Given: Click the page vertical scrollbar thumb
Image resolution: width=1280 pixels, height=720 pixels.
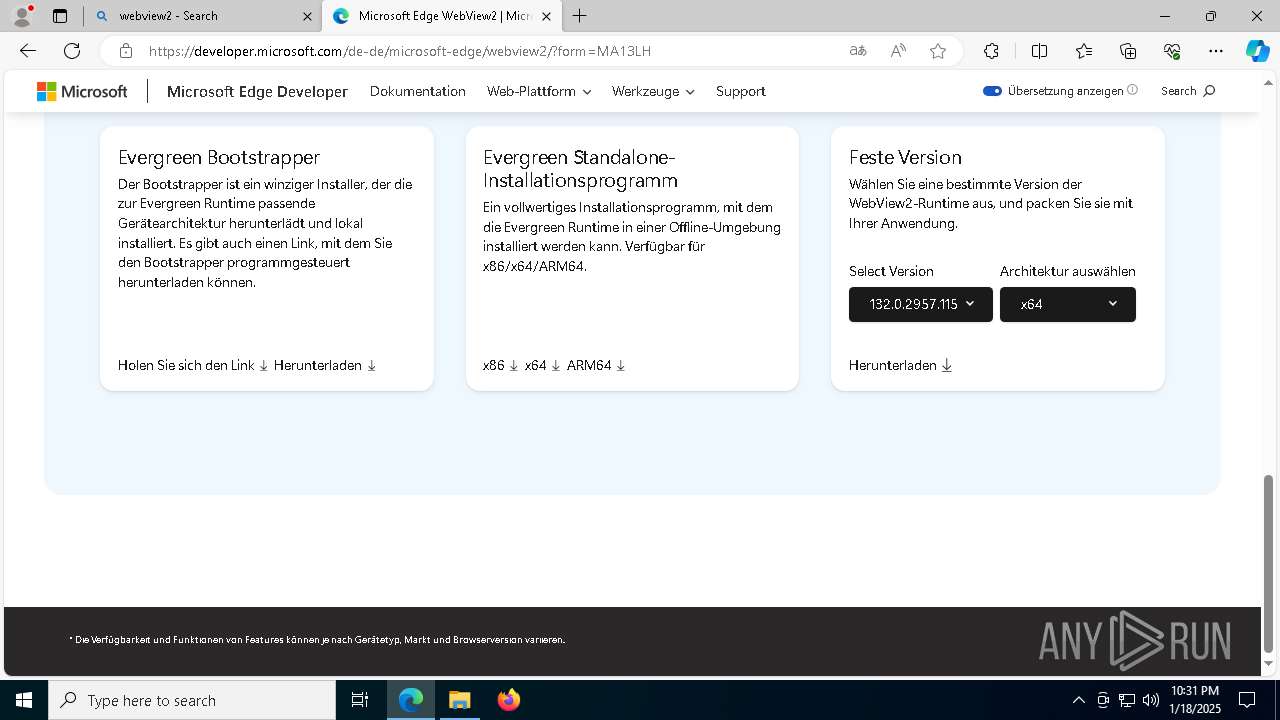Looking at the screenshot, I should pos(1269,563).
